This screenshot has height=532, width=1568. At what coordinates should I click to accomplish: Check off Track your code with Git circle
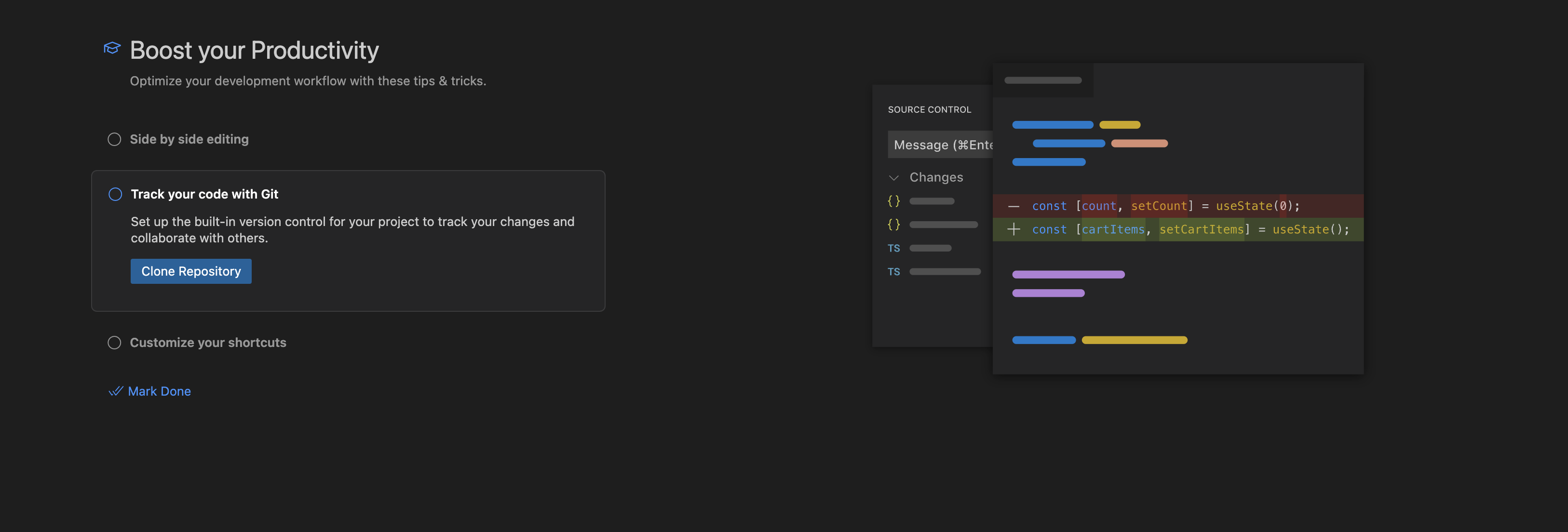tap(115, 194)
